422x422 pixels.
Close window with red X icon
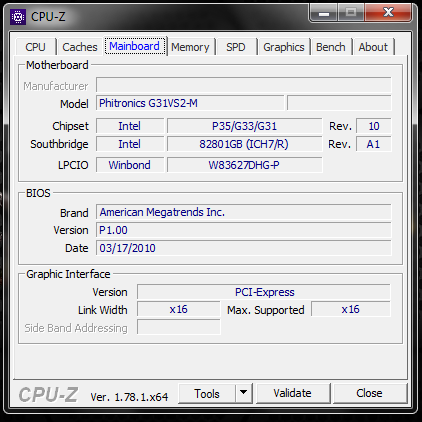389,13
